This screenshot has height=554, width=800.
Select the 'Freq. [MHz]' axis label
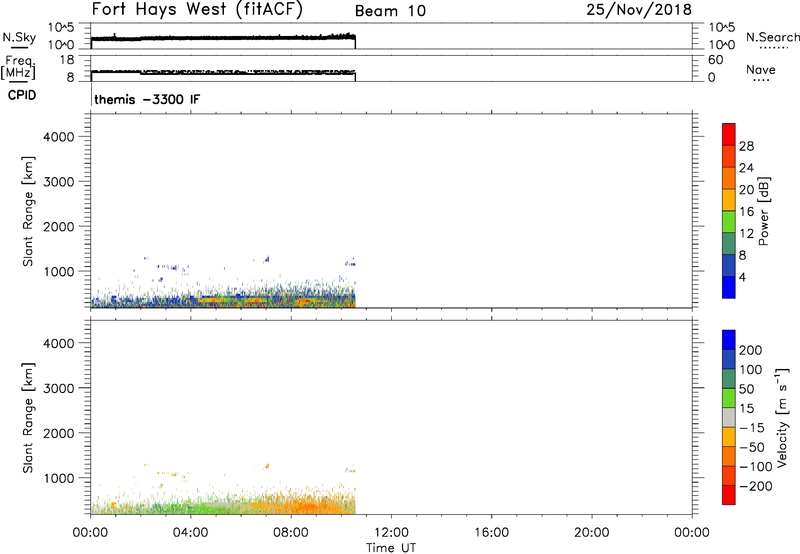18,67
